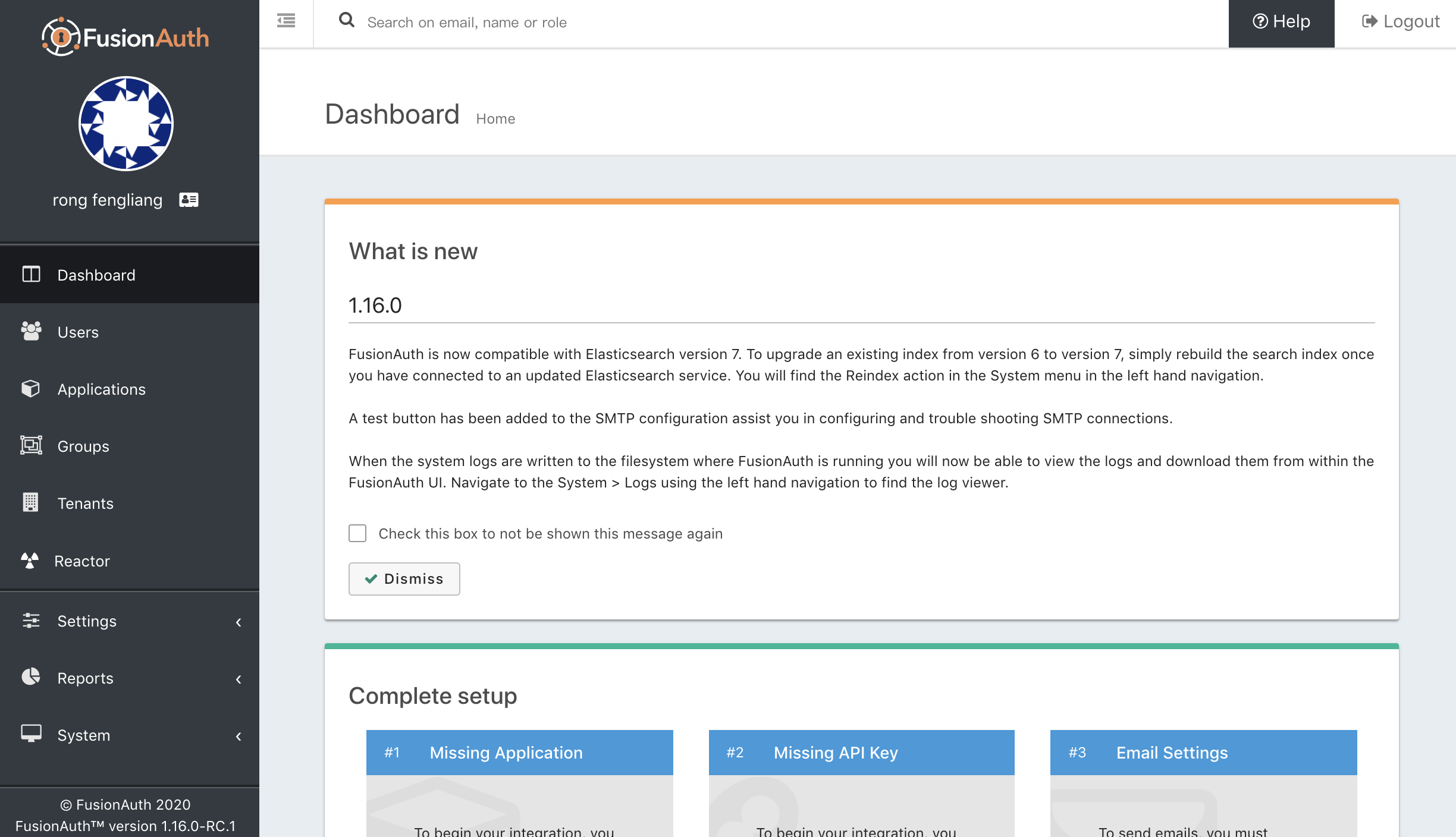Click the magnifier search icon
1456x837 pixels.
pyautogui.click(x=347, y=21)
